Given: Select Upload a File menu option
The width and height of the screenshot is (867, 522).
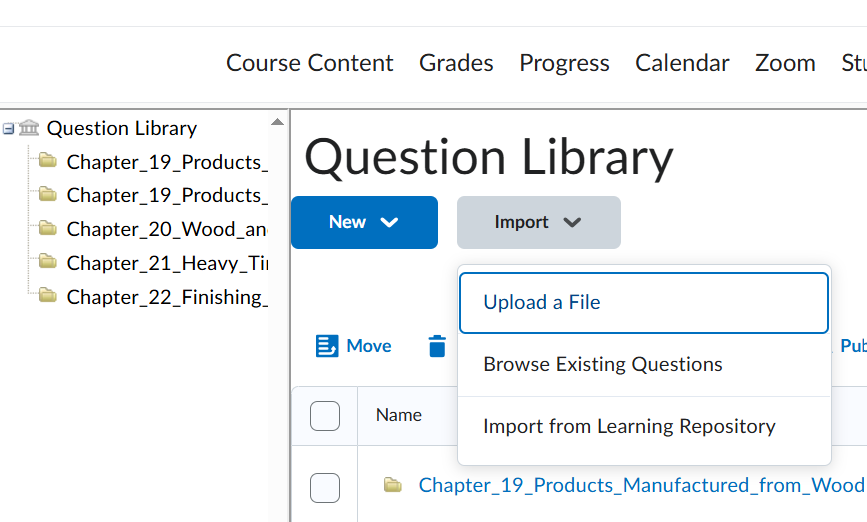Looking at the screenshot, I should tap(643, 302).
